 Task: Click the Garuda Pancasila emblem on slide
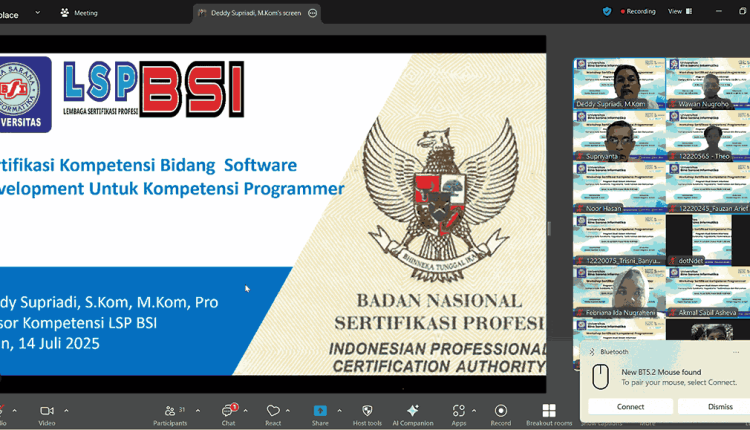tap(440, 198)
